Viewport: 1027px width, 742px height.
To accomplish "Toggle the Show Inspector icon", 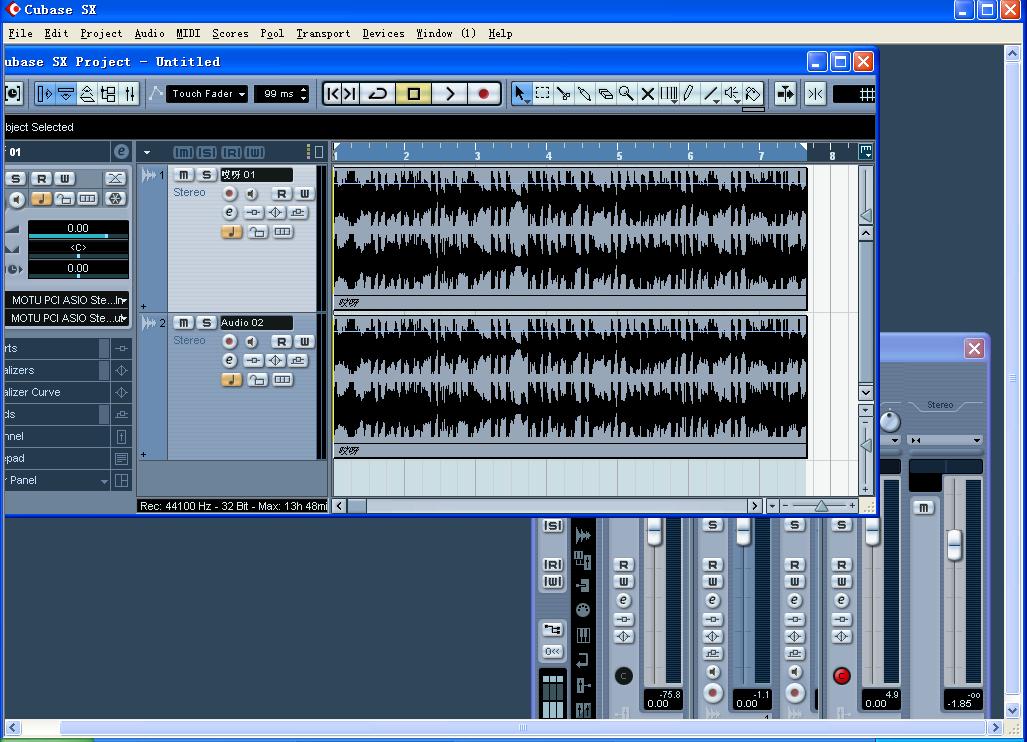I will tap(44, 94).
